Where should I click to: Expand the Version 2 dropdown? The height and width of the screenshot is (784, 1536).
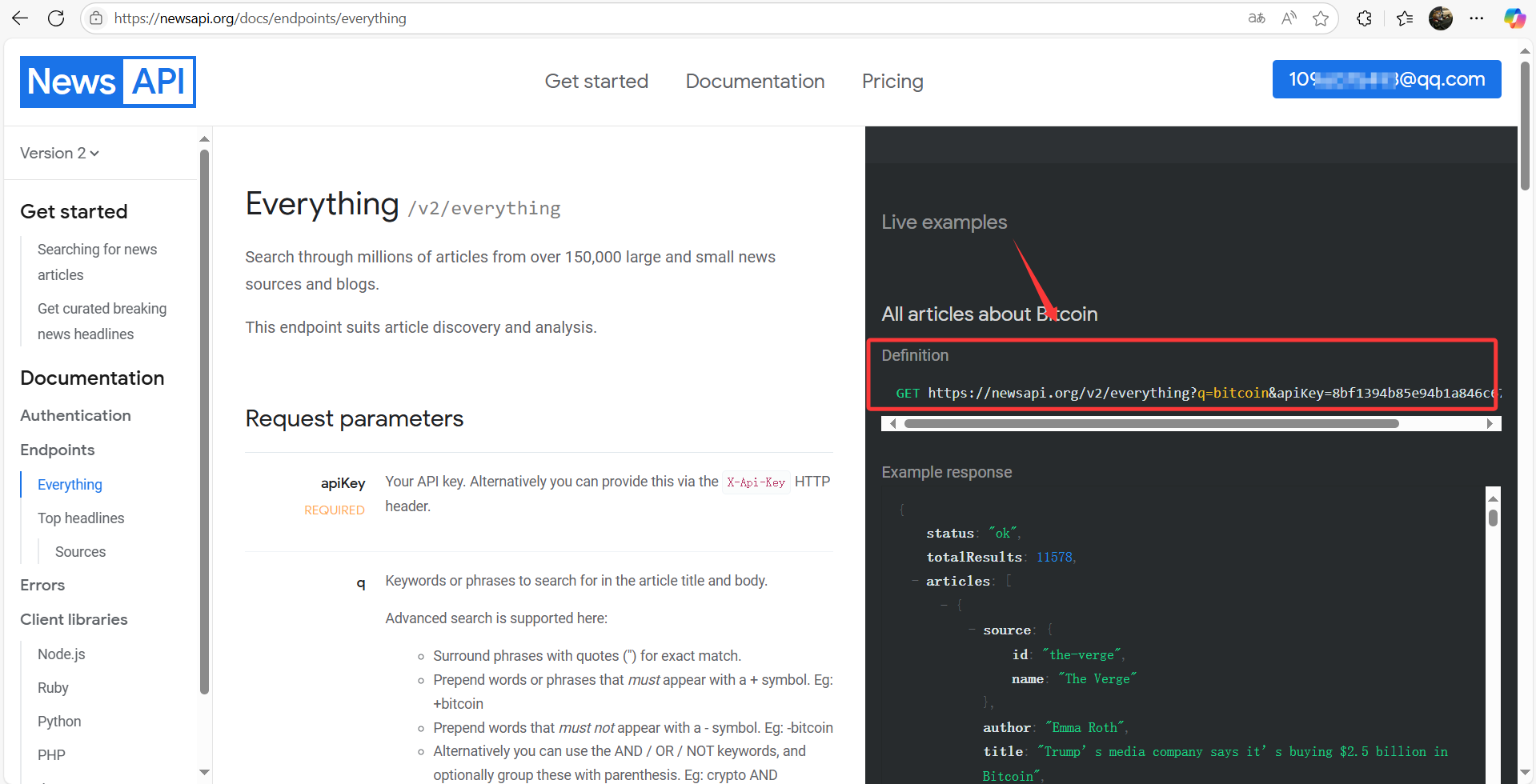(60, 153)
